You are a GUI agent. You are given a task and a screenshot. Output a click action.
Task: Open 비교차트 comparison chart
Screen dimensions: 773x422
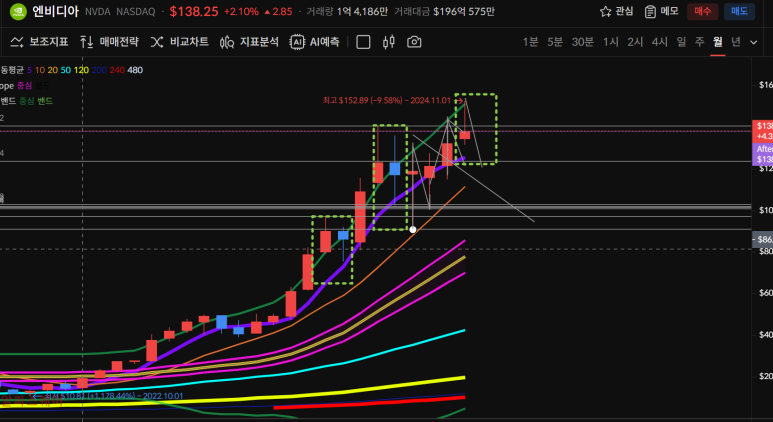point(179,42)
